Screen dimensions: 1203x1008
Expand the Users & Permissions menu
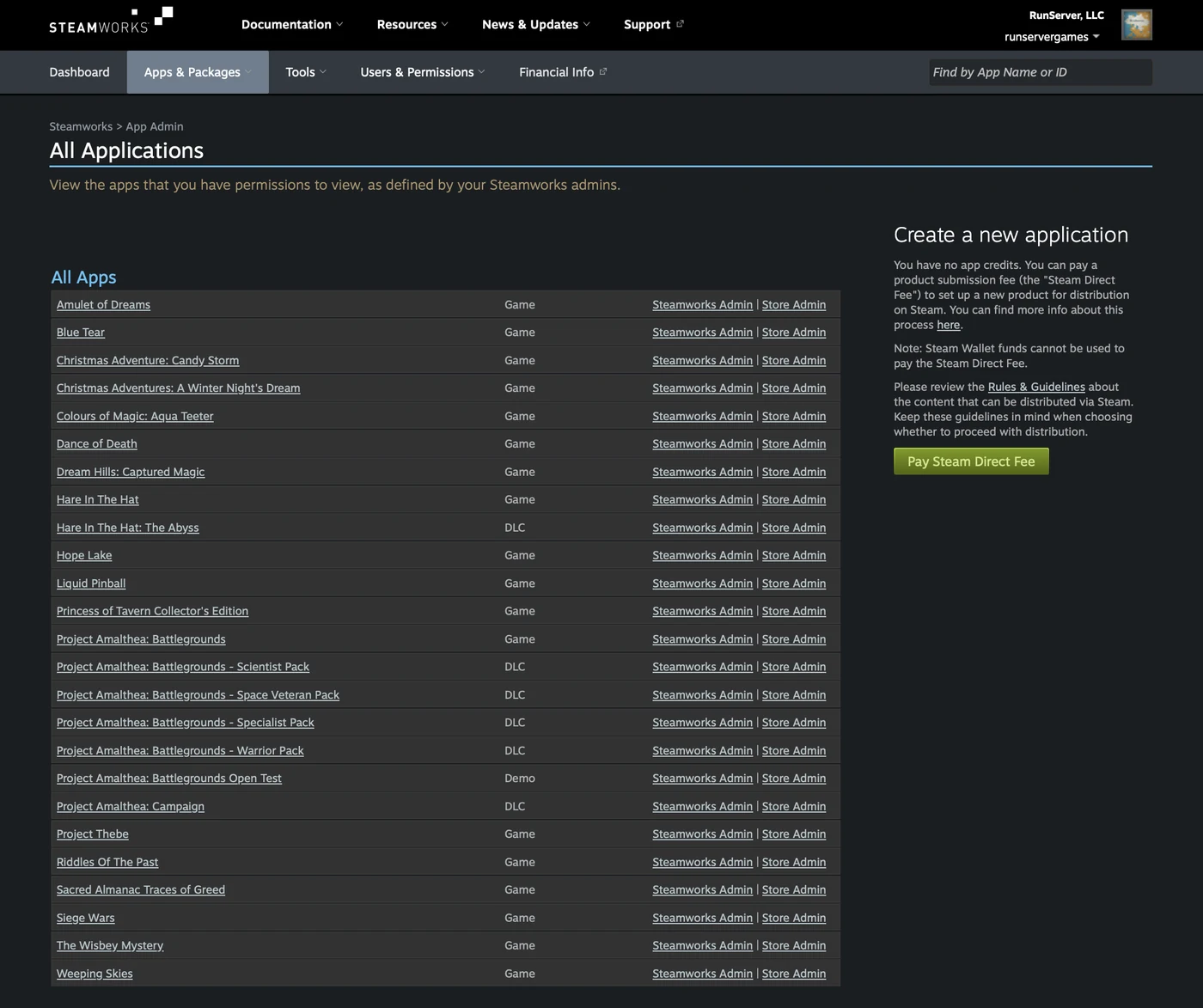[423, 72]
